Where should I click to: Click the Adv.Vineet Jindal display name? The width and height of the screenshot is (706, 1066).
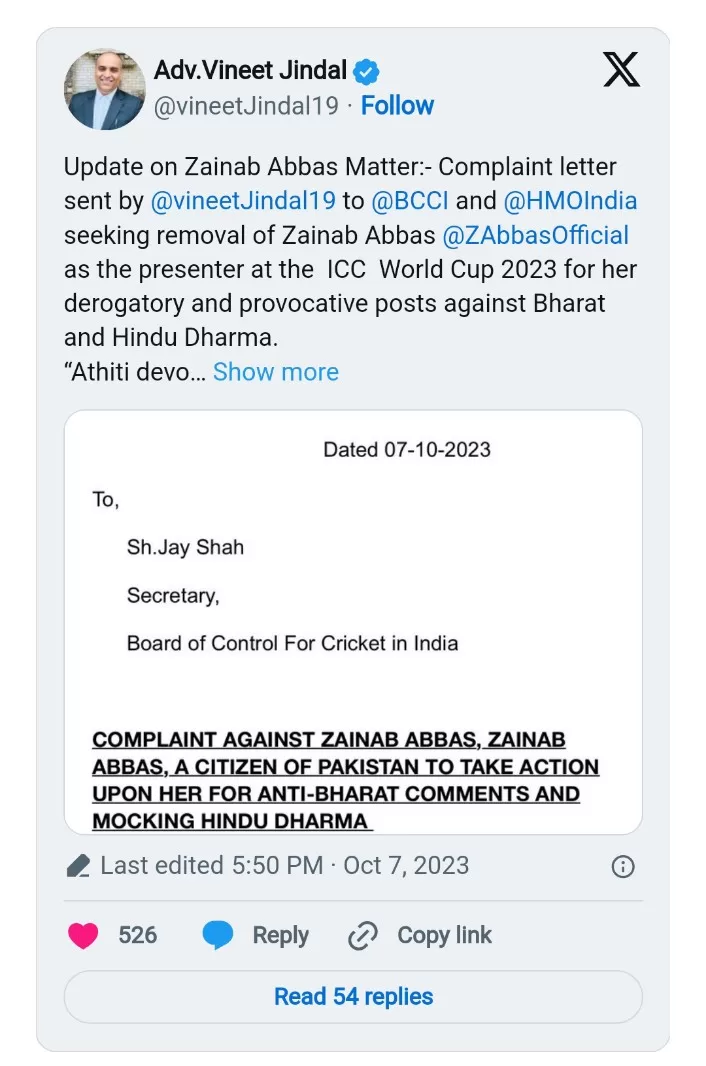(250, 71)
